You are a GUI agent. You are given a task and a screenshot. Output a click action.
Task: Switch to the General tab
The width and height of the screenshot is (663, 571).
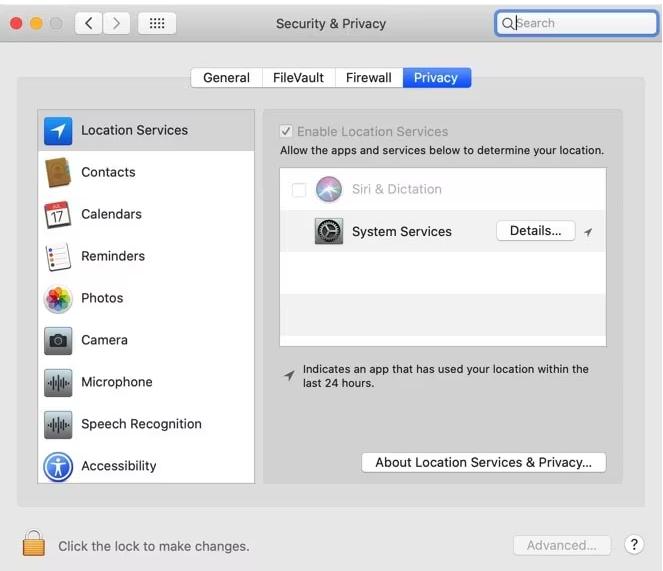[226, 78]
